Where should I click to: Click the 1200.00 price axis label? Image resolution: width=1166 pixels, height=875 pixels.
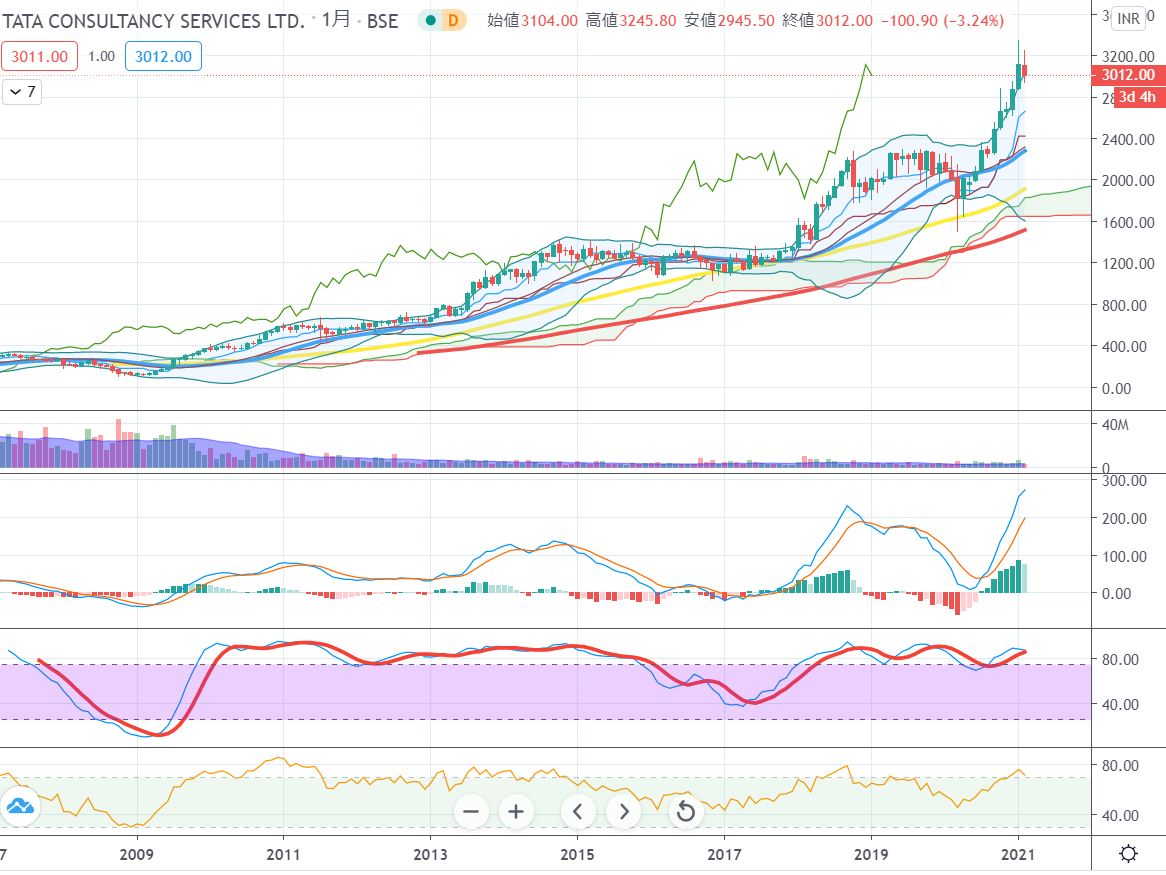coord(1128,263)
